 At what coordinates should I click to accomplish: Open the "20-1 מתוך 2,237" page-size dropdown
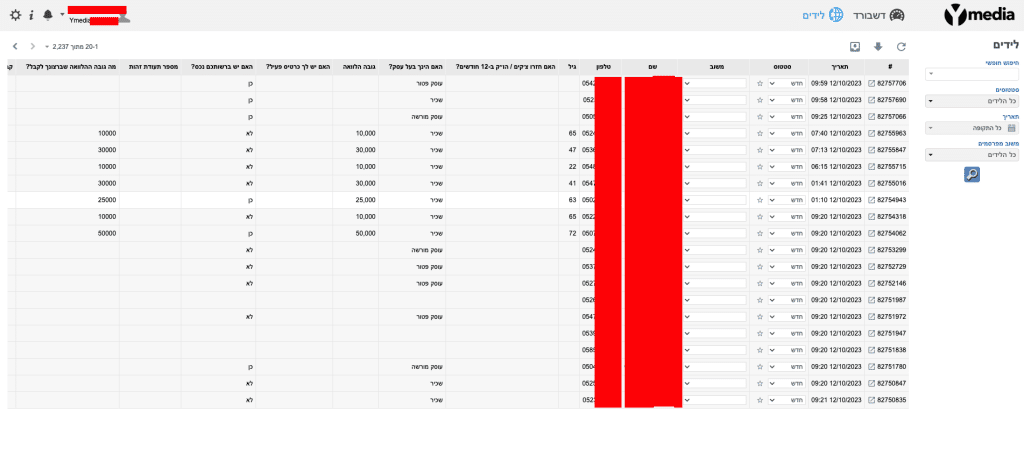(x=71, y=47)
